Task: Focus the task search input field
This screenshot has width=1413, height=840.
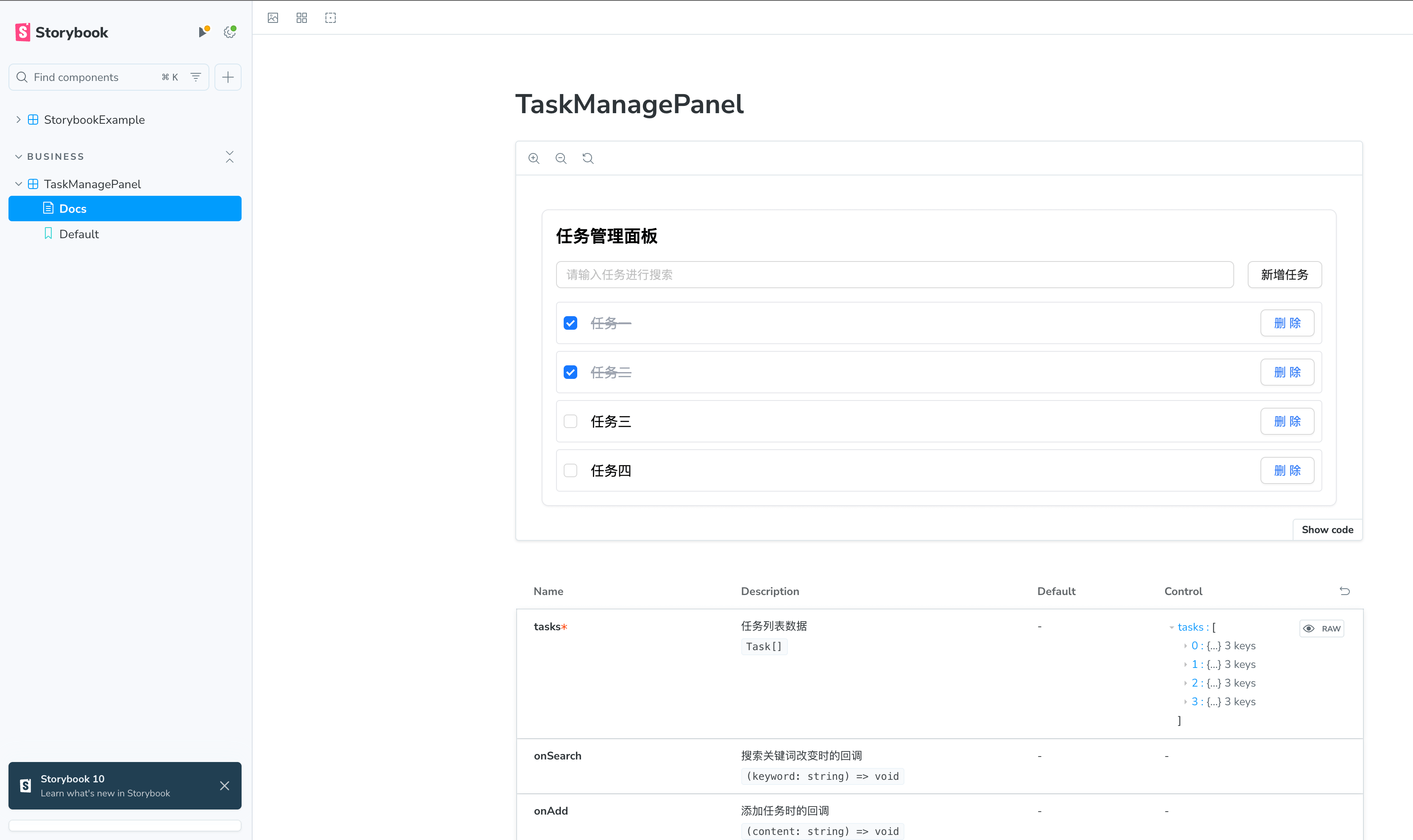Action: point(894,275)
